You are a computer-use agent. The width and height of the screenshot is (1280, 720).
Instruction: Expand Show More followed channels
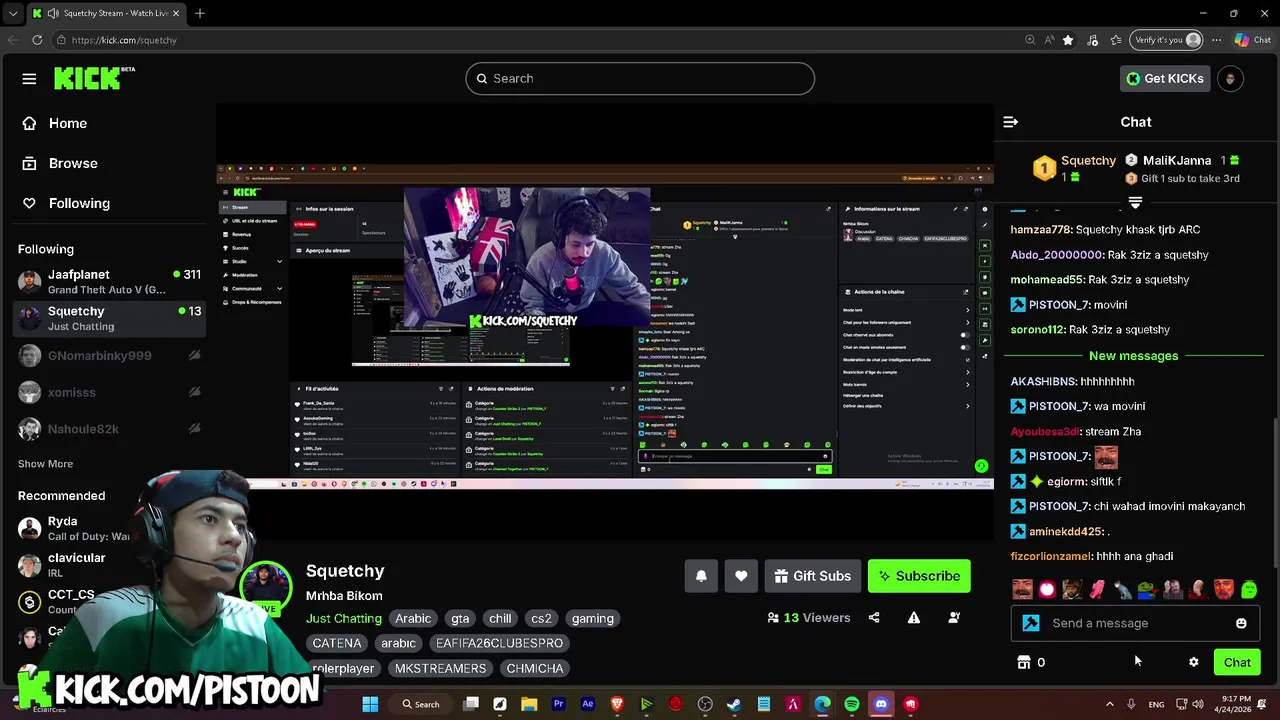coord(45,464)
